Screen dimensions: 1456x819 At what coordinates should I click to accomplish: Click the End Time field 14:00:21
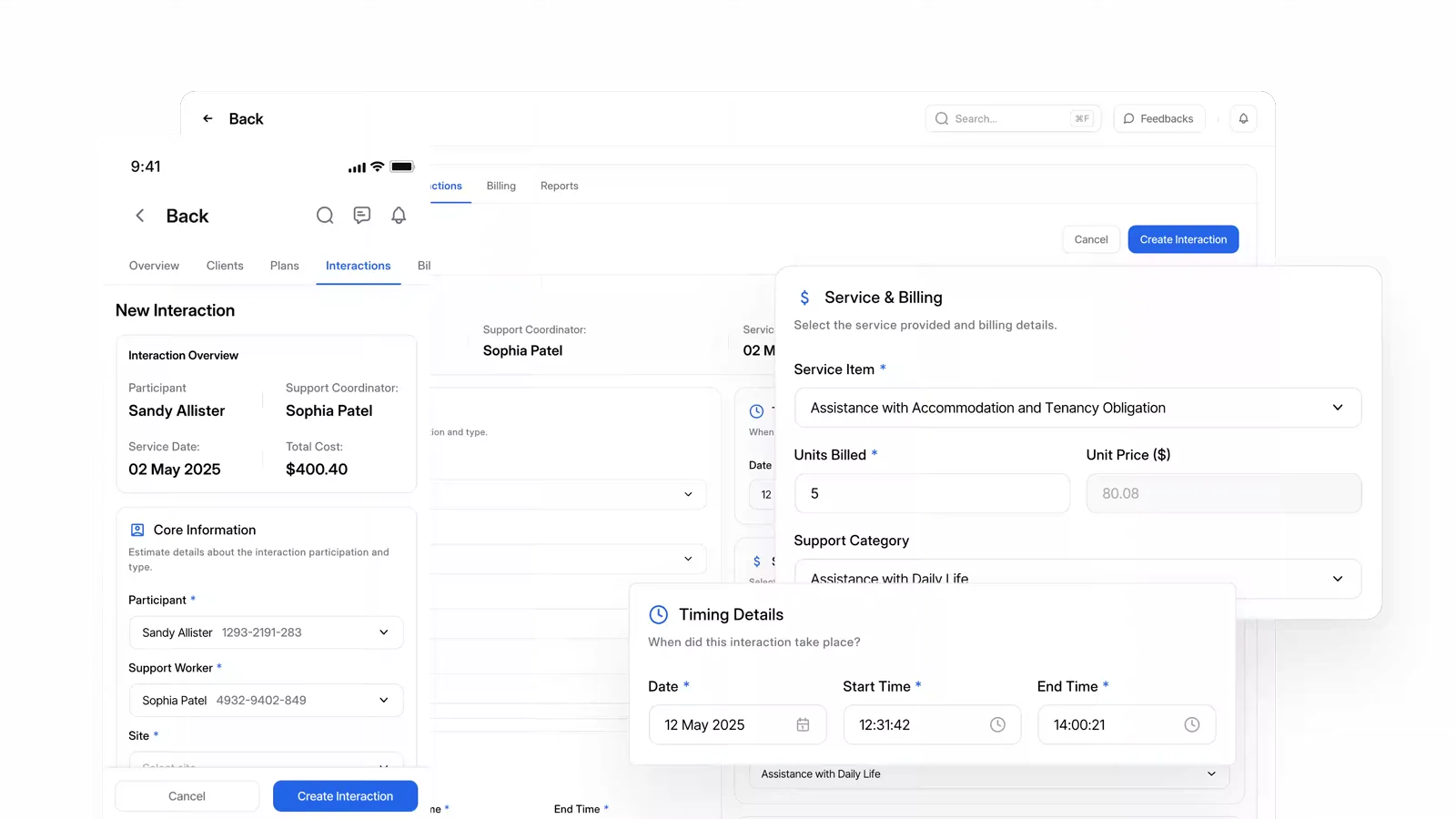[x=1127, y=725]
